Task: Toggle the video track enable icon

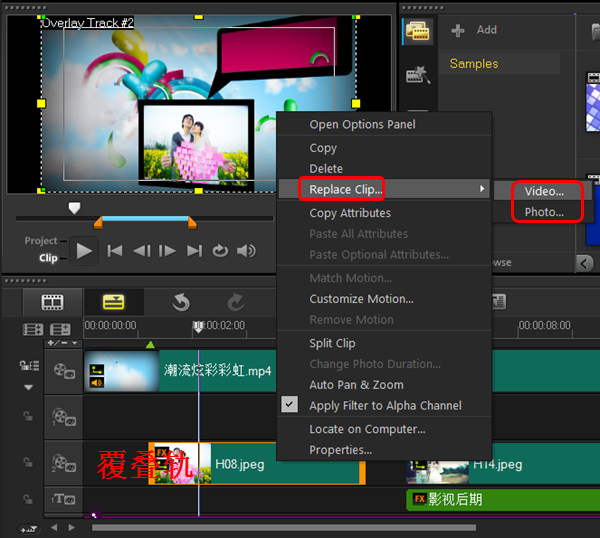Action: point(65,372)
